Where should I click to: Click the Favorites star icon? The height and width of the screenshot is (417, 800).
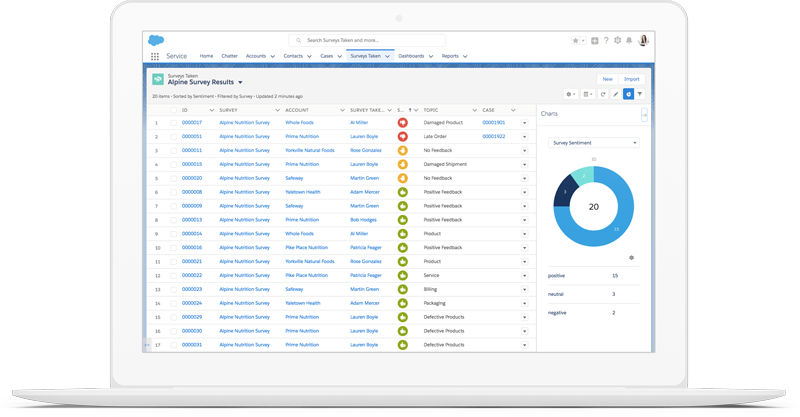(x=576, y=40)
